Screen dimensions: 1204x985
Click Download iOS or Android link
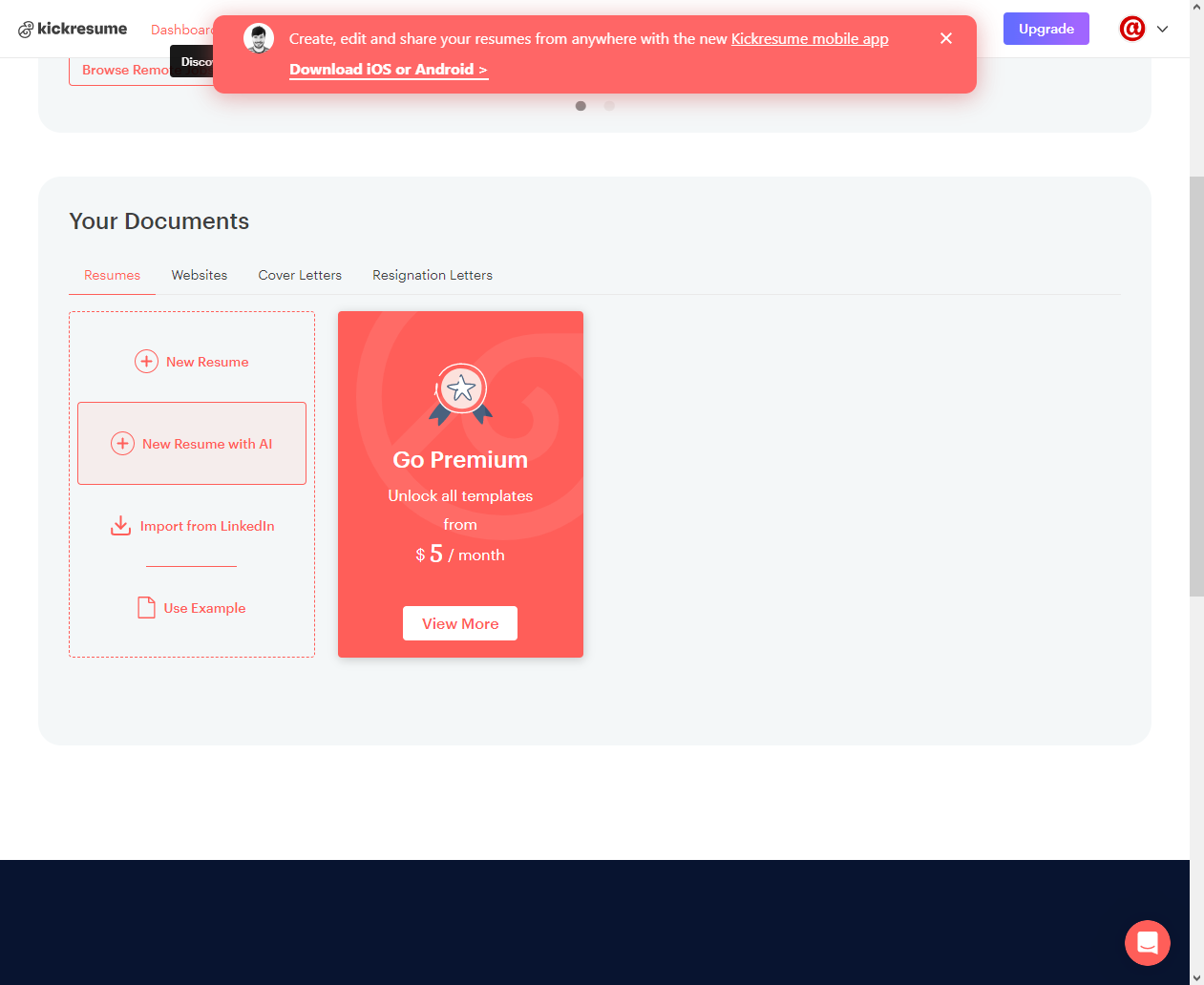click(389, 70)
